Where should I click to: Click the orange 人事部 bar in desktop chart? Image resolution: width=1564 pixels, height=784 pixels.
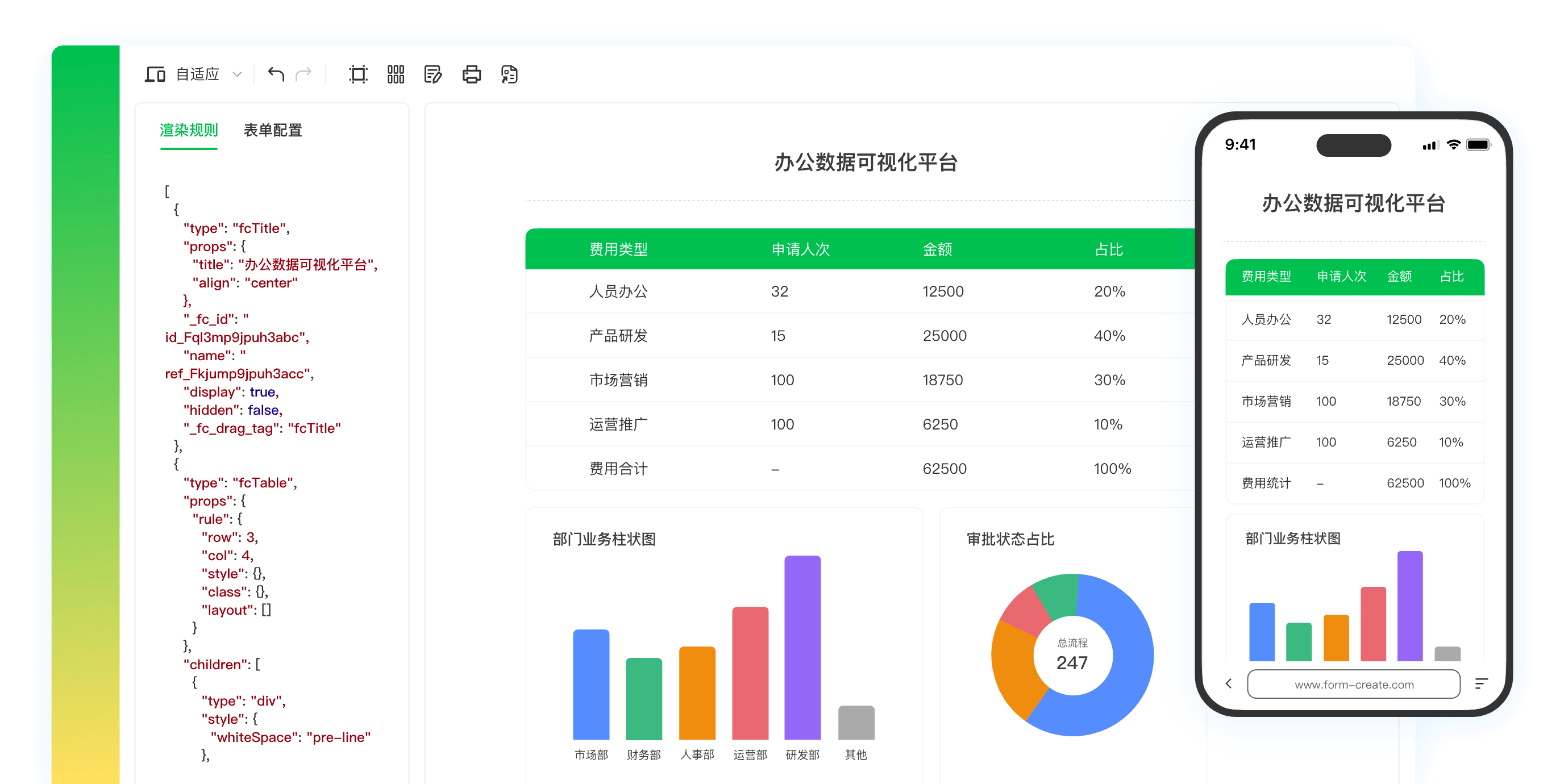697,693
